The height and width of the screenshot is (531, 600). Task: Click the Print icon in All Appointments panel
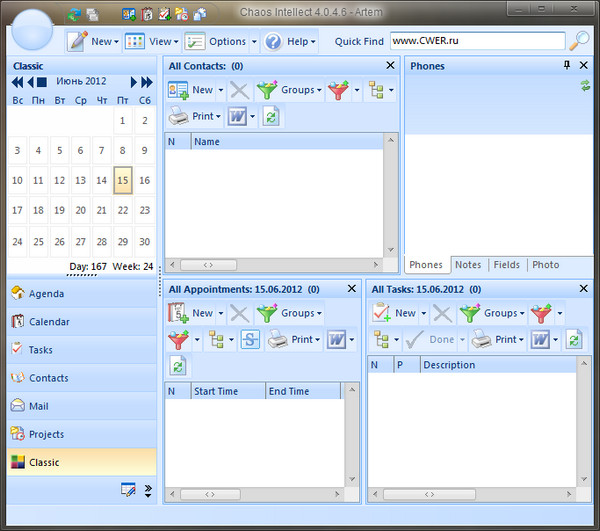278,340
